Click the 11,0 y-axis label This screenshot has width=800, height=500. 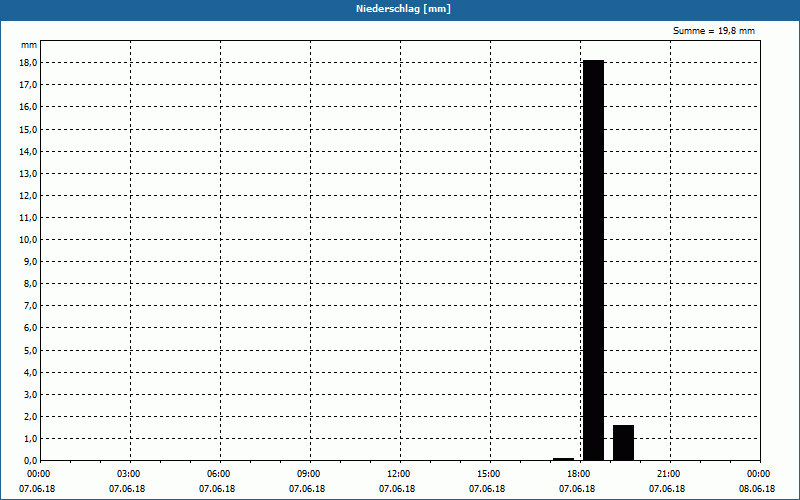pyautogui.click(x=29, y=217)
